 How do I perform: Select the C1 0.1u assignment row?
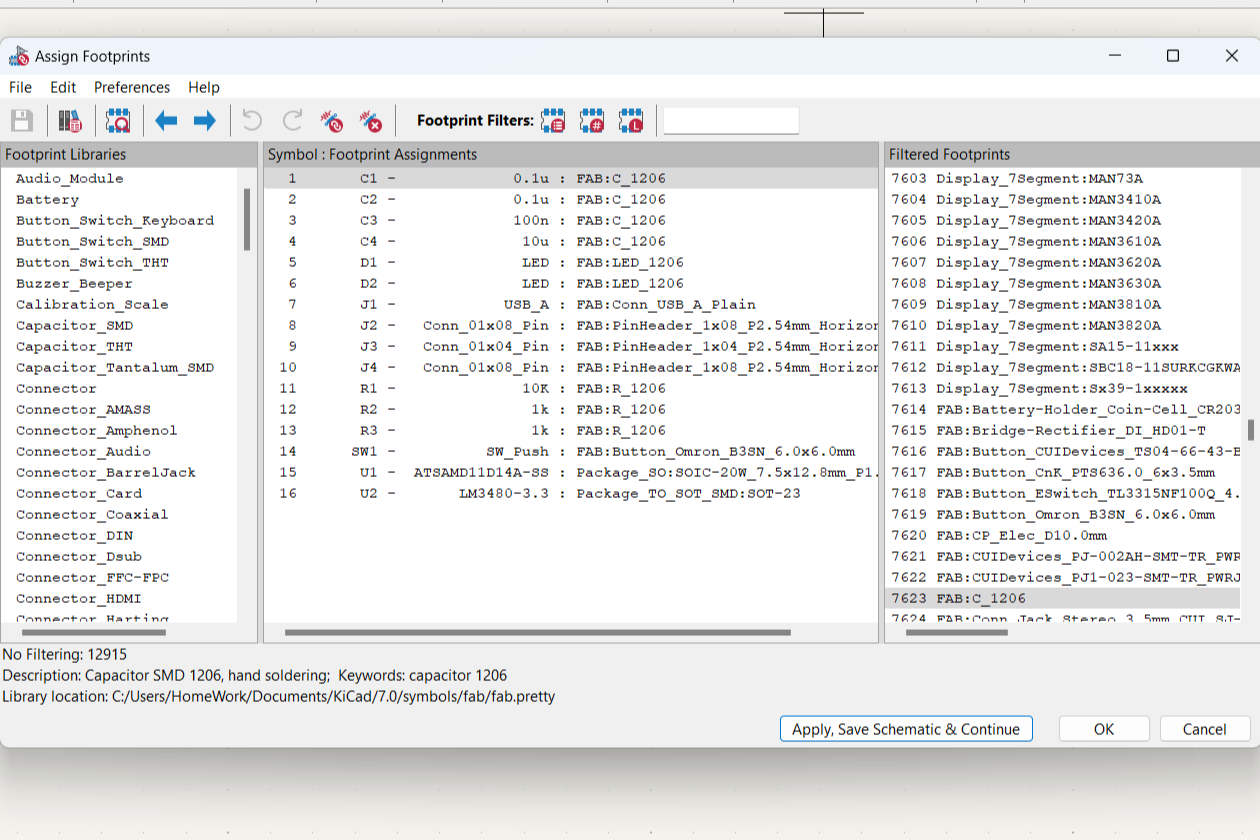click(x=571, y=178)
